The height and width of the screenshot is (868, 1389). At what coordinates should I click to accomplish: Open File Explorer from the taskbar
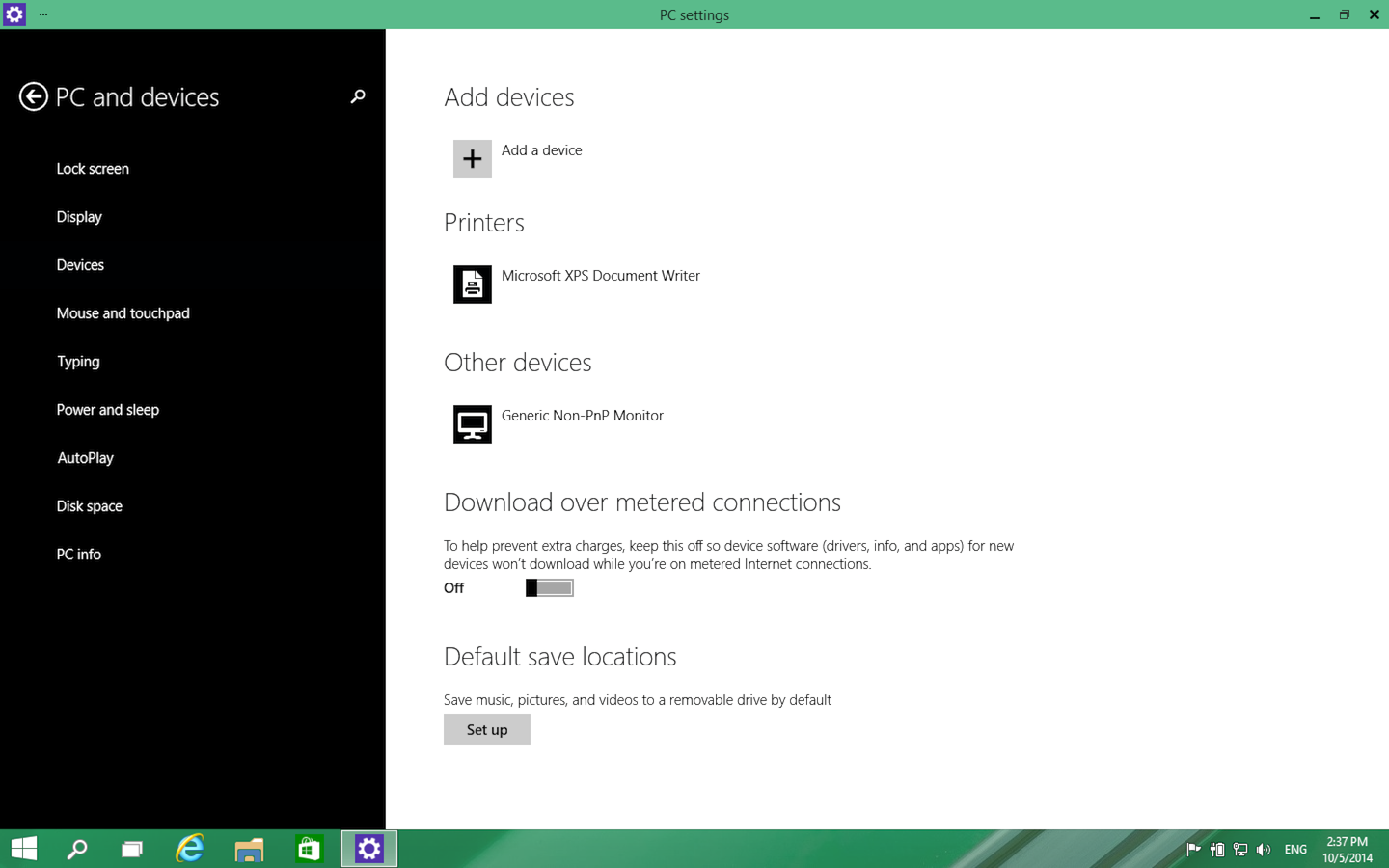point(250,849)
